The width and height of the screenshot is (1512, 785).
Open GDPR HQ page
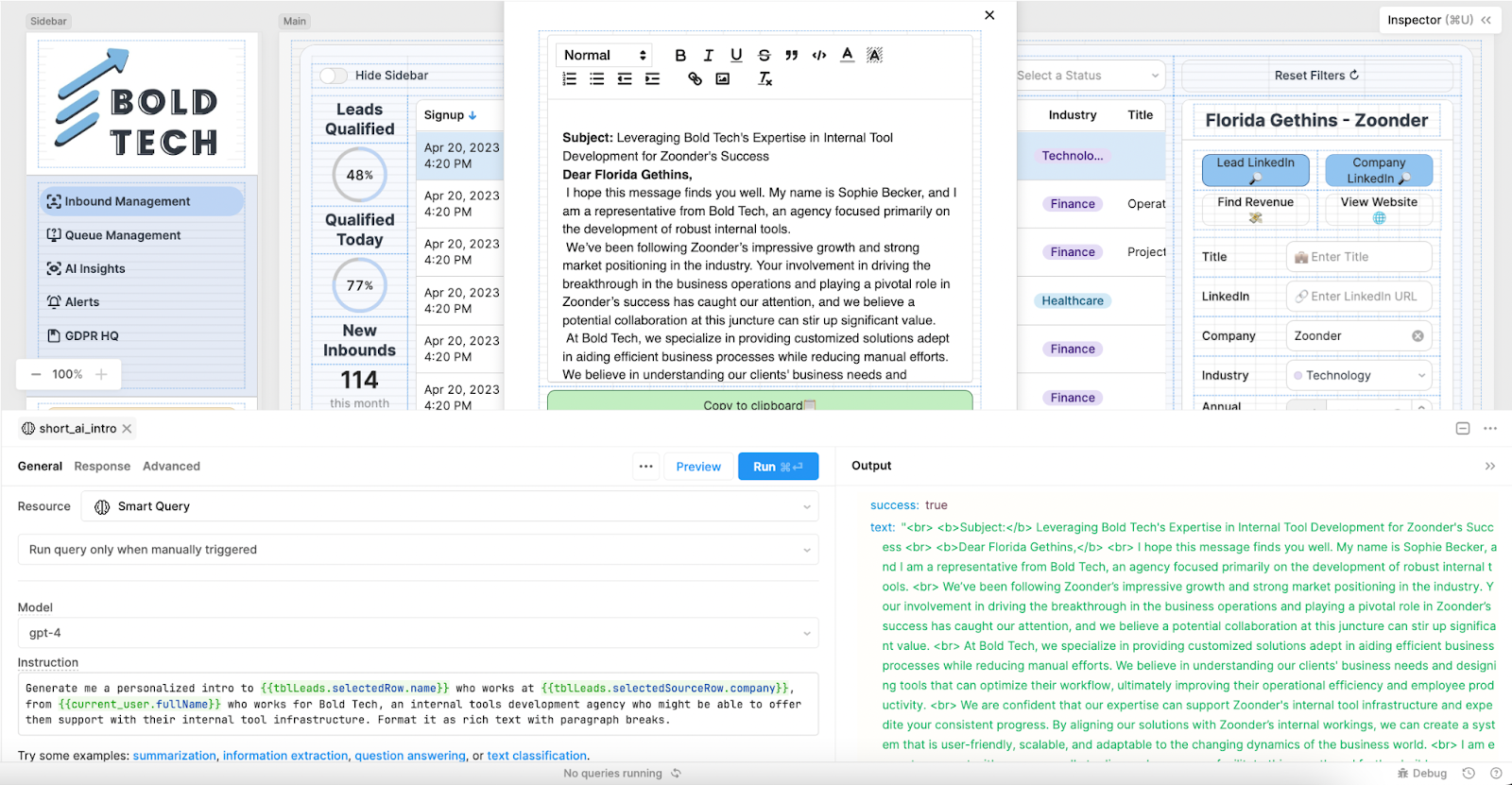pos(141,335)
